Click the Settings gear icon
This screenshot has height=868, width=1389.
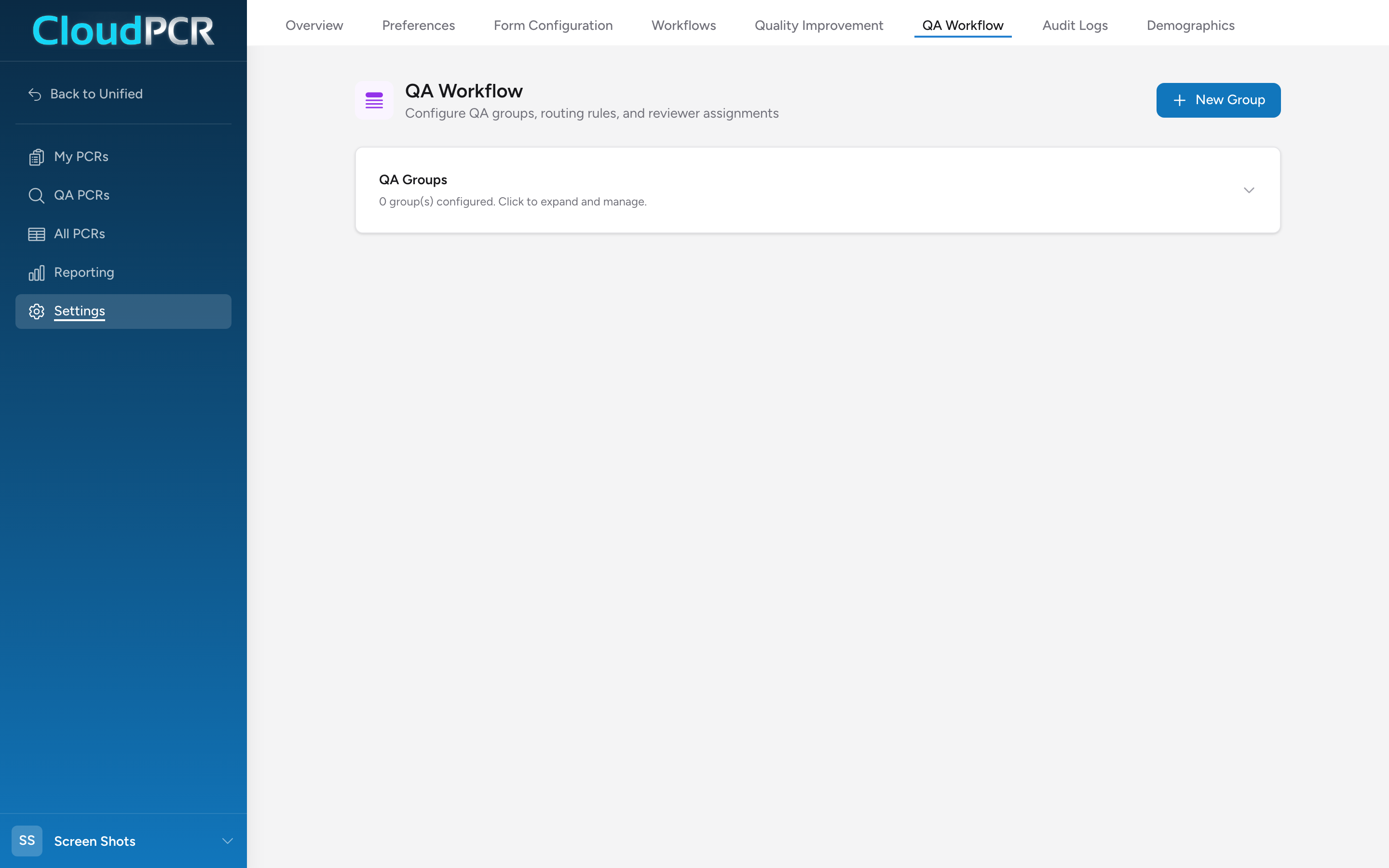(x=36, y=311)
